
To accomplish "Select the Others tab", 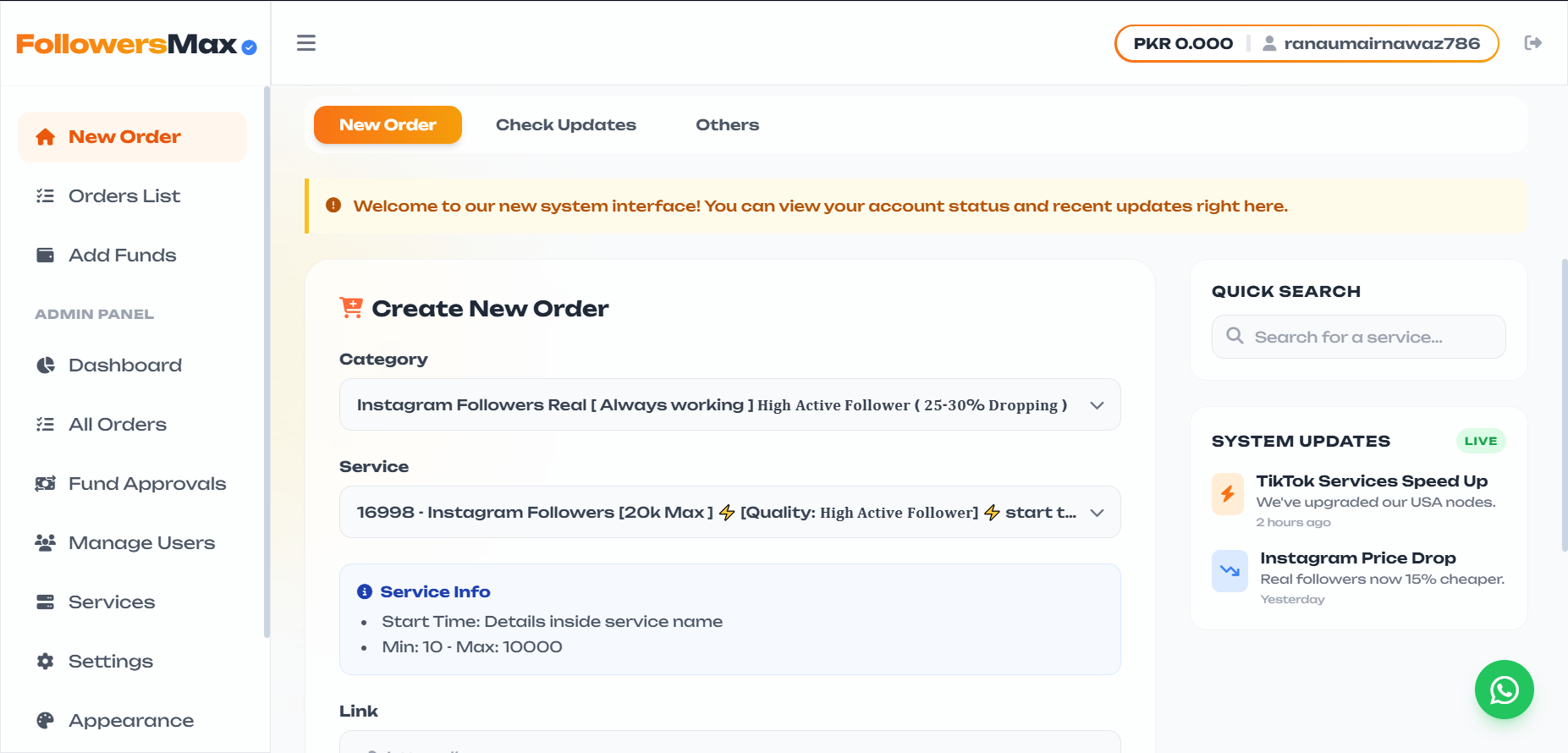I will (x=727, y=124).
